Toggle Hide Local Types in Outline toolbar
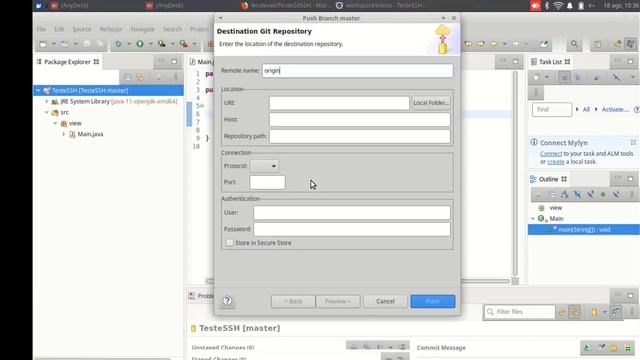This screenshot has width=640, height=360. [616, 195]
